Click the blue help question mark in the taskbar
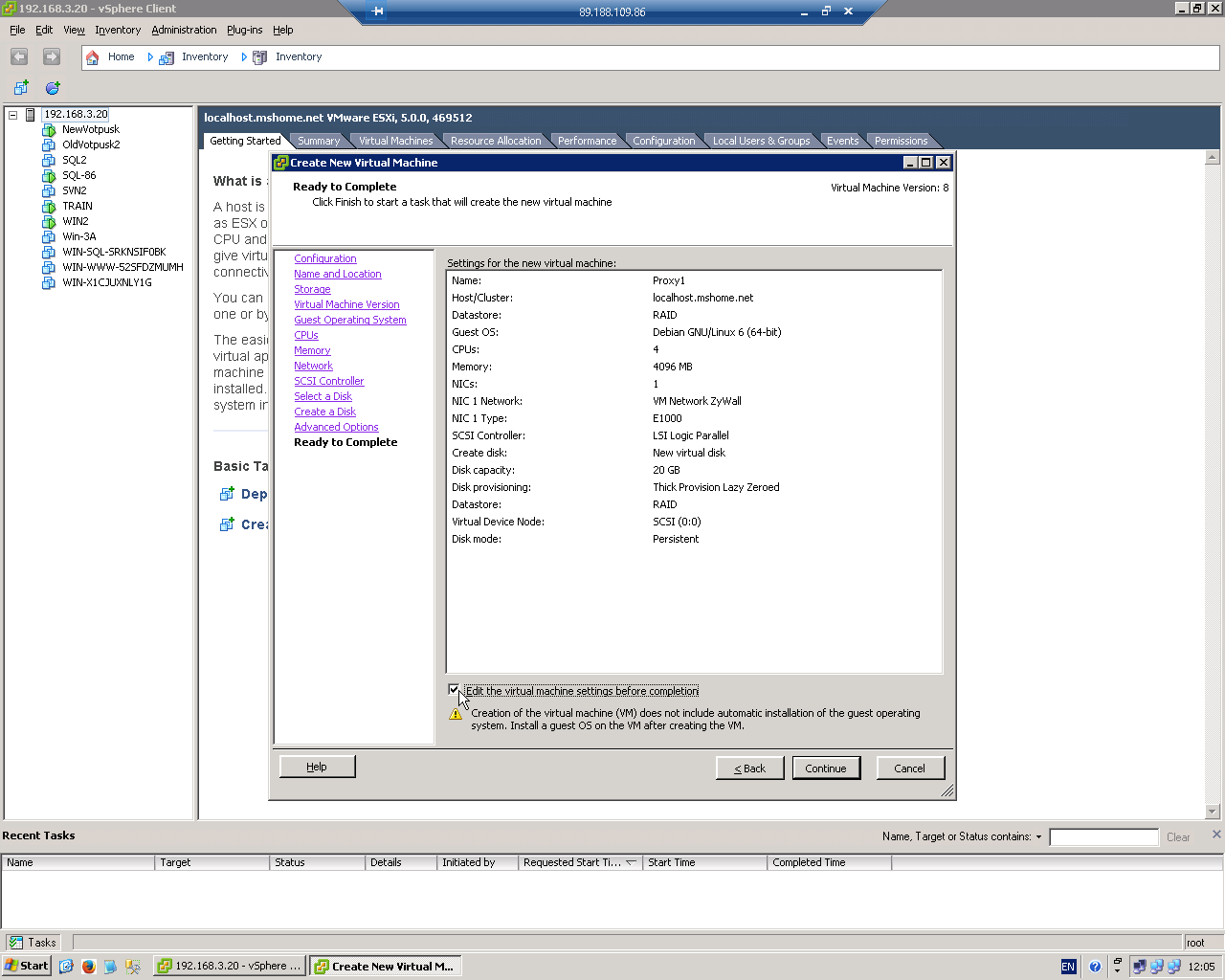The width and height of the screenshot is (1225, 980). [1095, 967]
